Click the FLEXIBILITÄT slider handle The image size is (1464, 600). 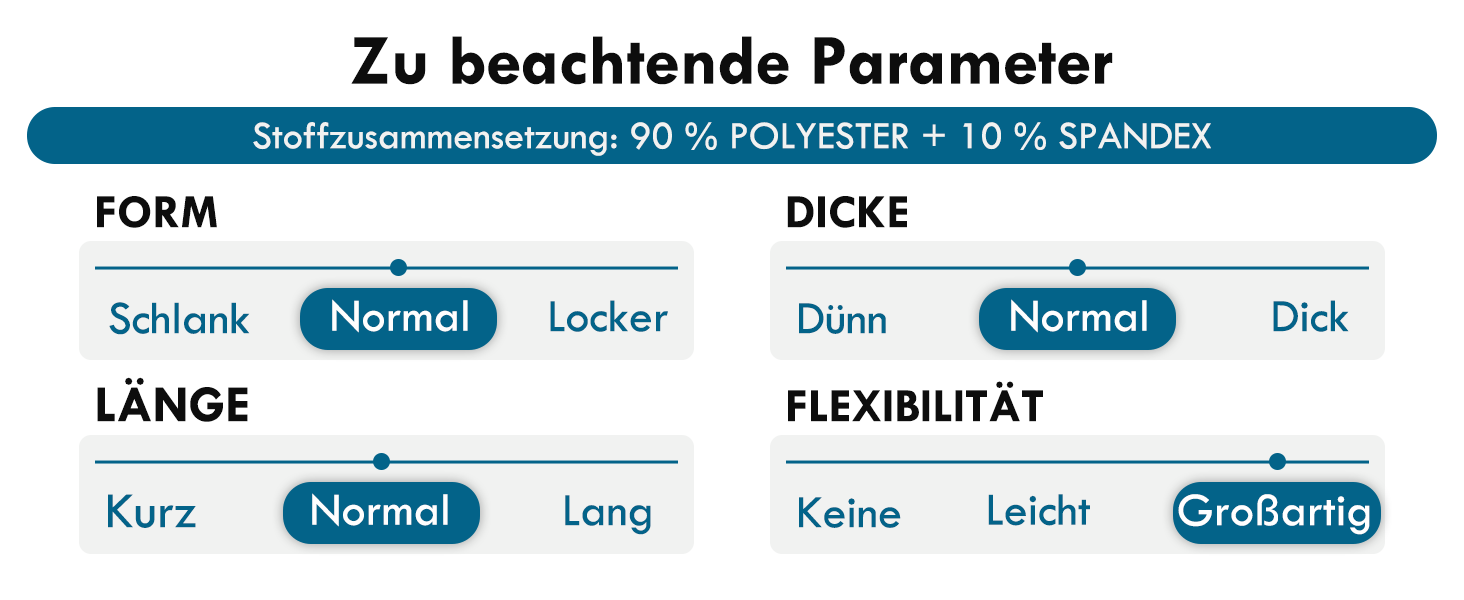tap(1277, 461)
